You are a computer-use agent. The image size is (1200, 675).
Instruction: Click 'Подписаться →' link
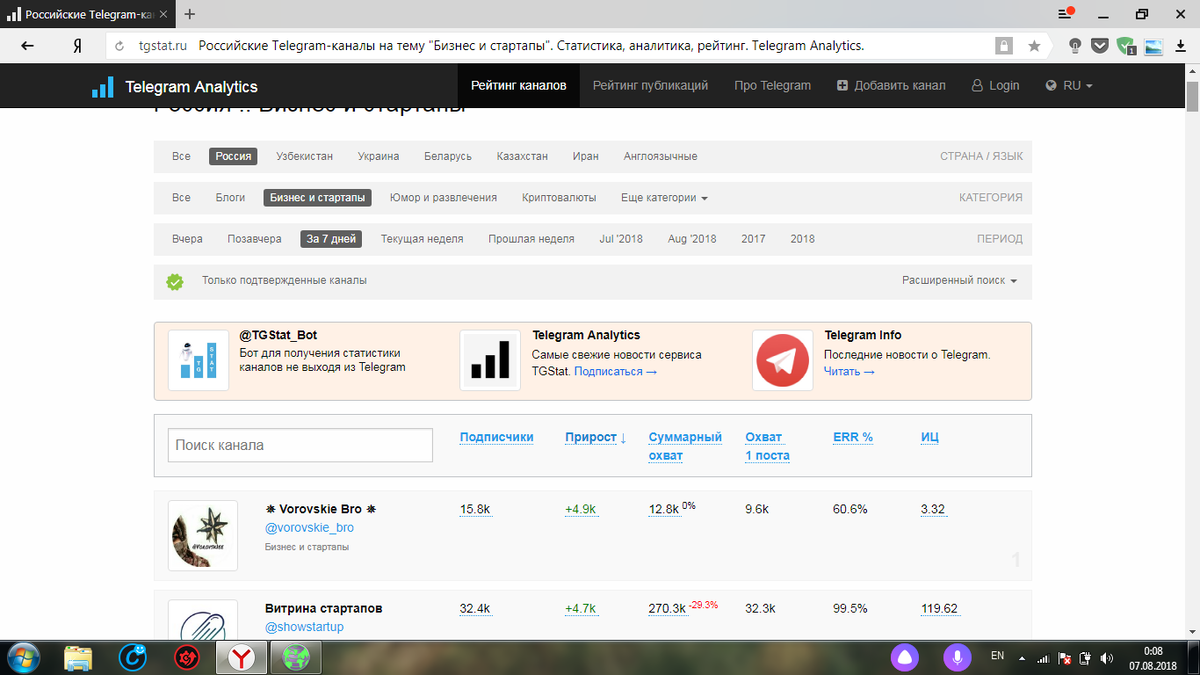[x=616, y=372]
